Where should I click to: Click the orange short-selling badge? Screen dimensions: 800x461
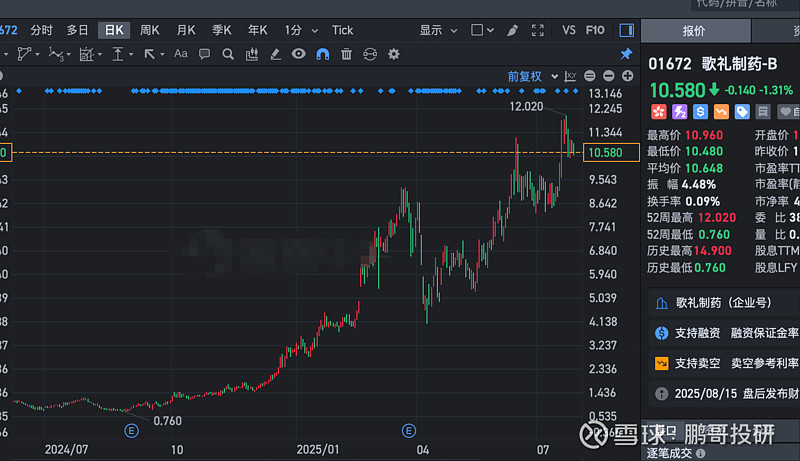pyautogui.click(x=721, y=112)
